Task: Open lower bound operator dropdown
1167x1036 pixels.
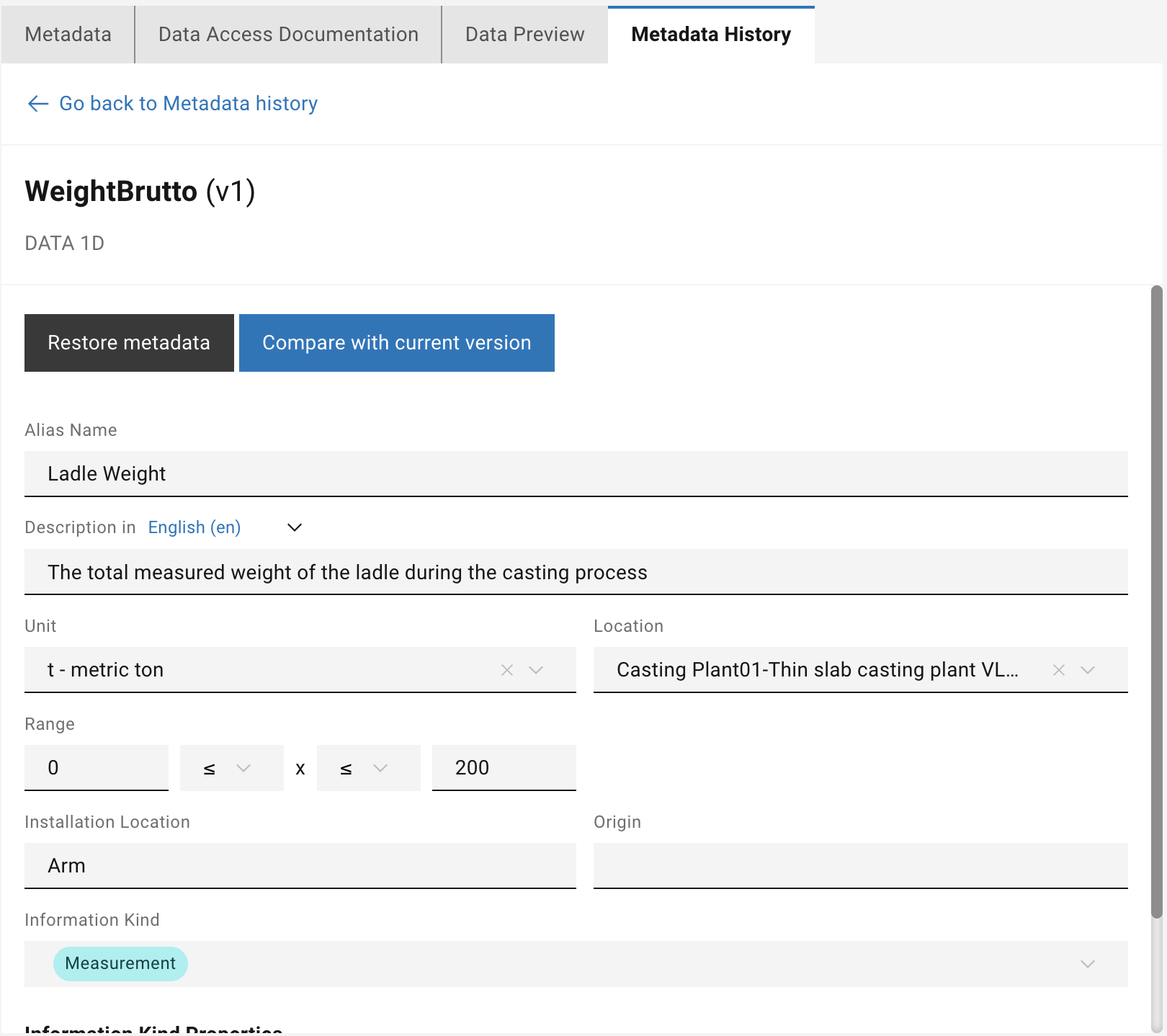Action: click(x=231, y=768)
